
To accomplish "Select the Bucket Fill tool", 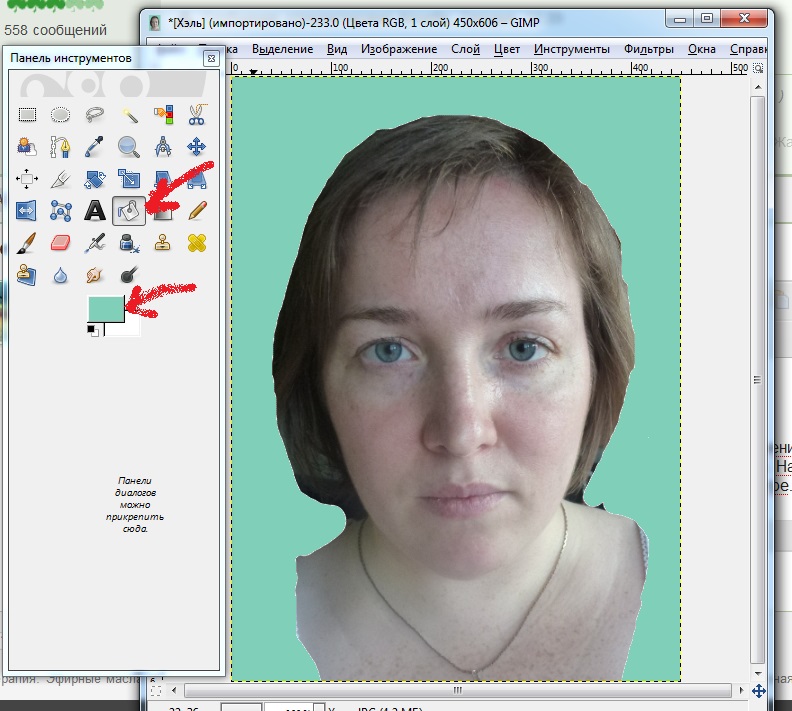I will pyautogui.click(x=129, y=211).
